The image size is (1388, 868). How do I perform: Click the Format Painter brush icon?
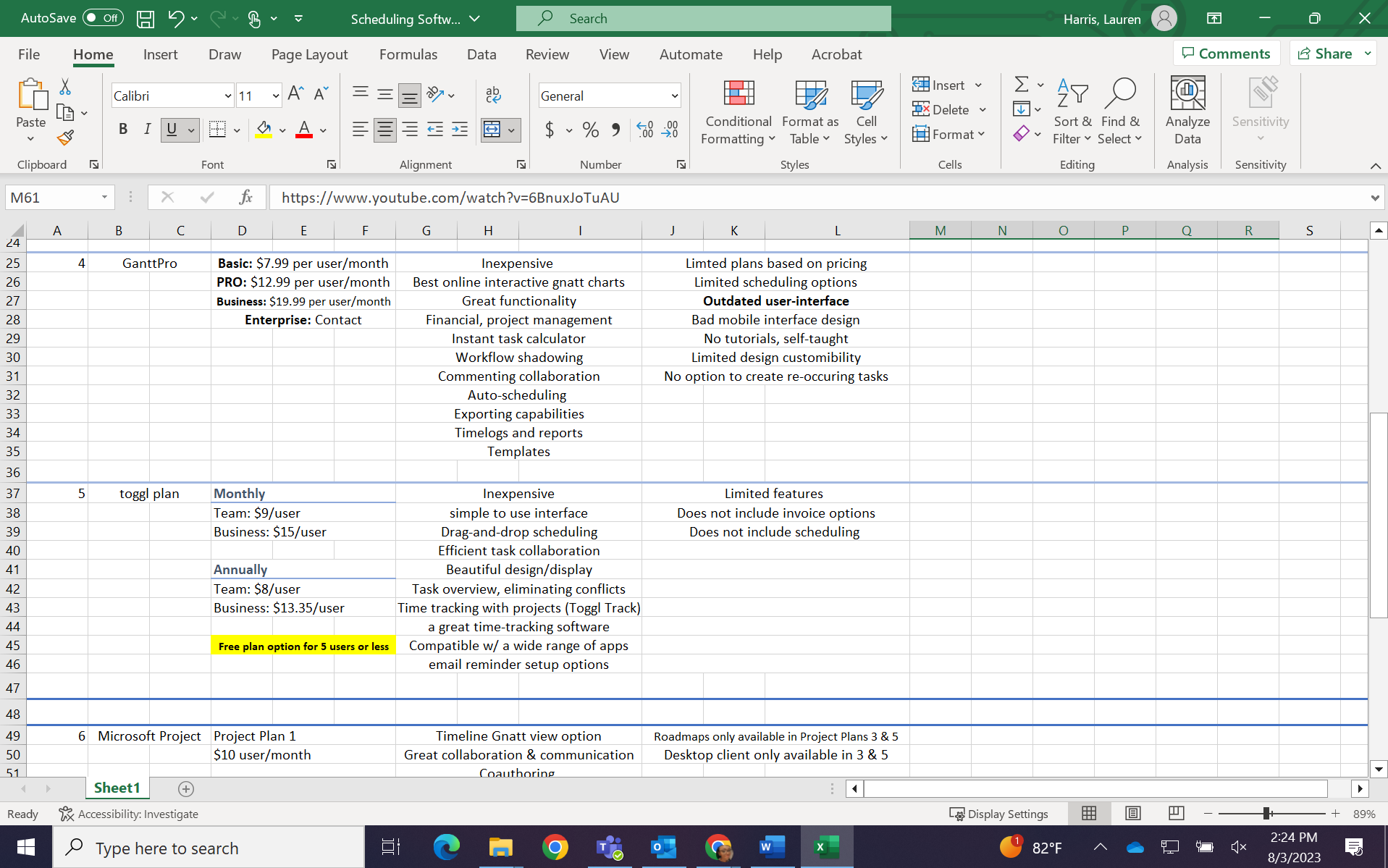pyautogui.click(x=65, y=137)
